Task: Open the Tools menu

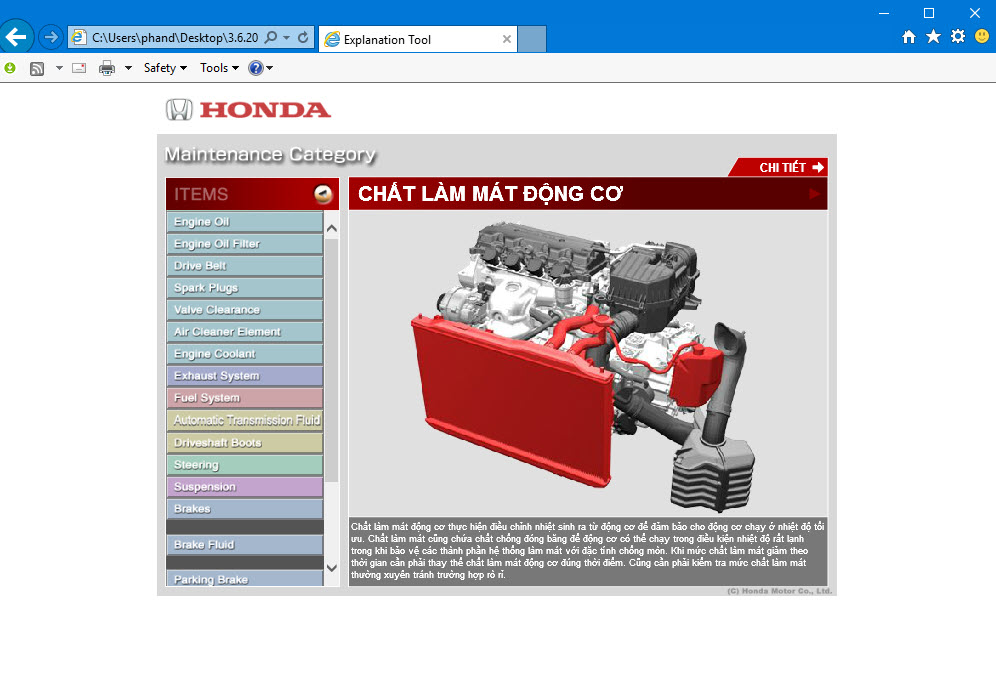Action: coord(219,68)
